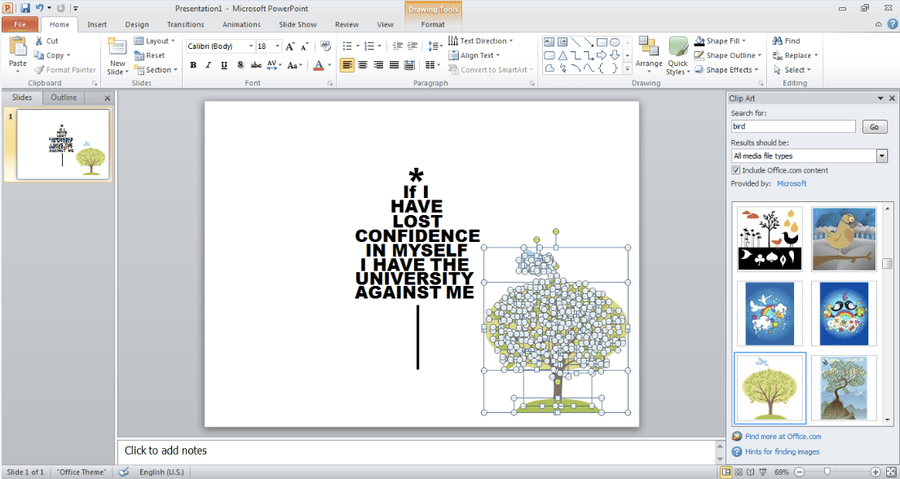Toggle Bold formatting button

coord(193,65)
